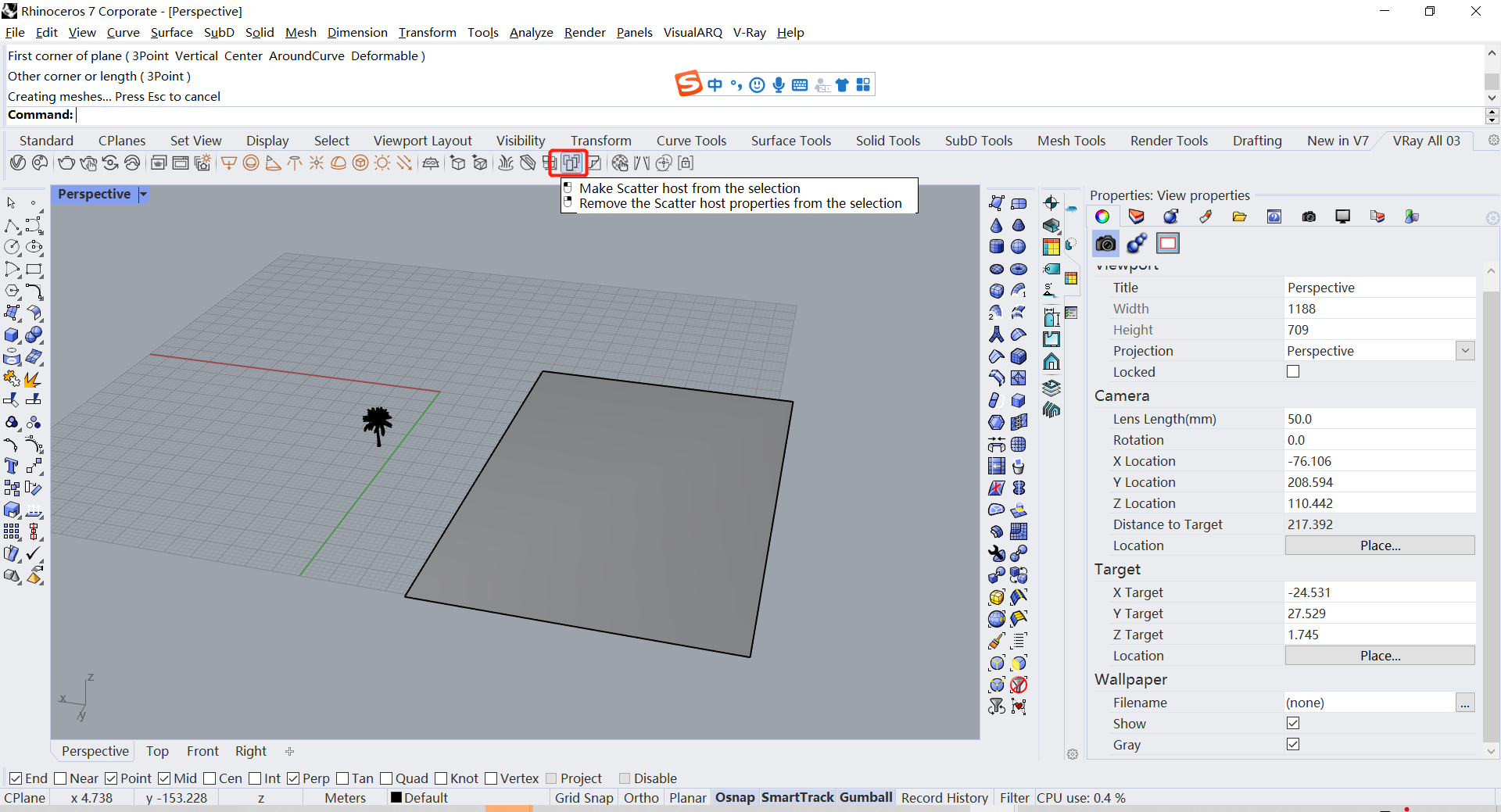Click the V-Ray sphere light icon
This screenshot has height=812, width=1501.
tap(251, 163)
